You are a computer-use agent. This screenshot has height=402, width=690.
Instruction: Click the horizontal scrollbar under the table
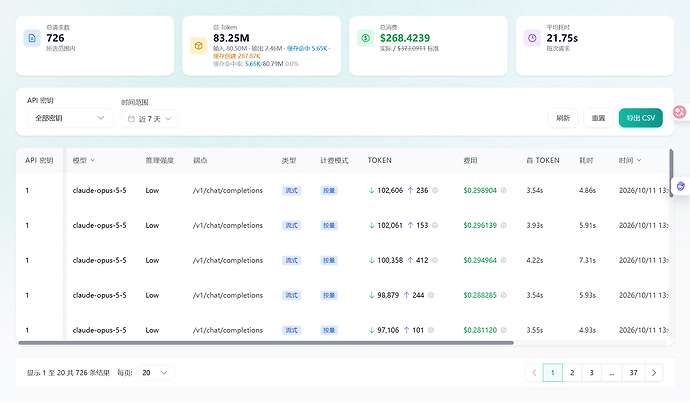266,343
